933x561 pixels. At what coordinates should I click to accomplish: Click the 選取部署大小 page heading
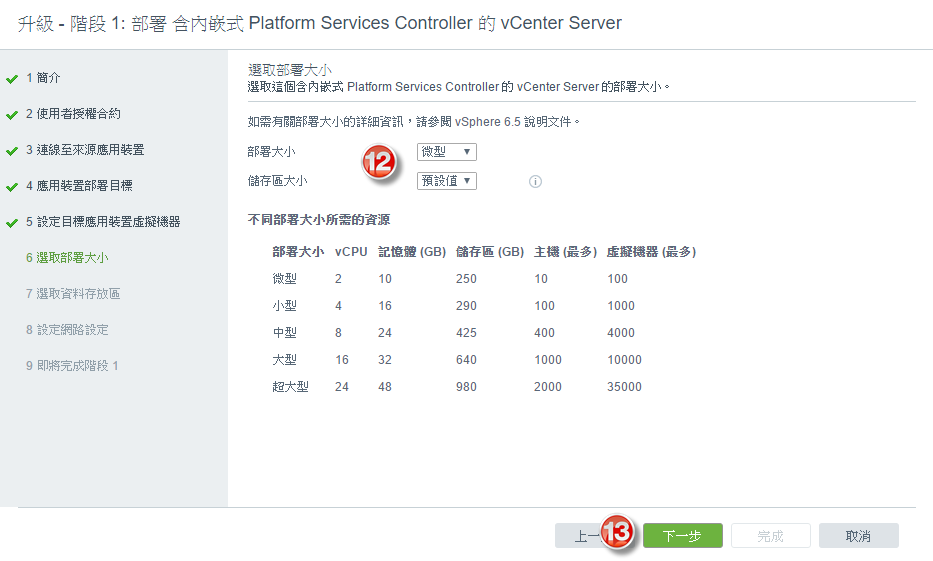(x=290, y=70)
